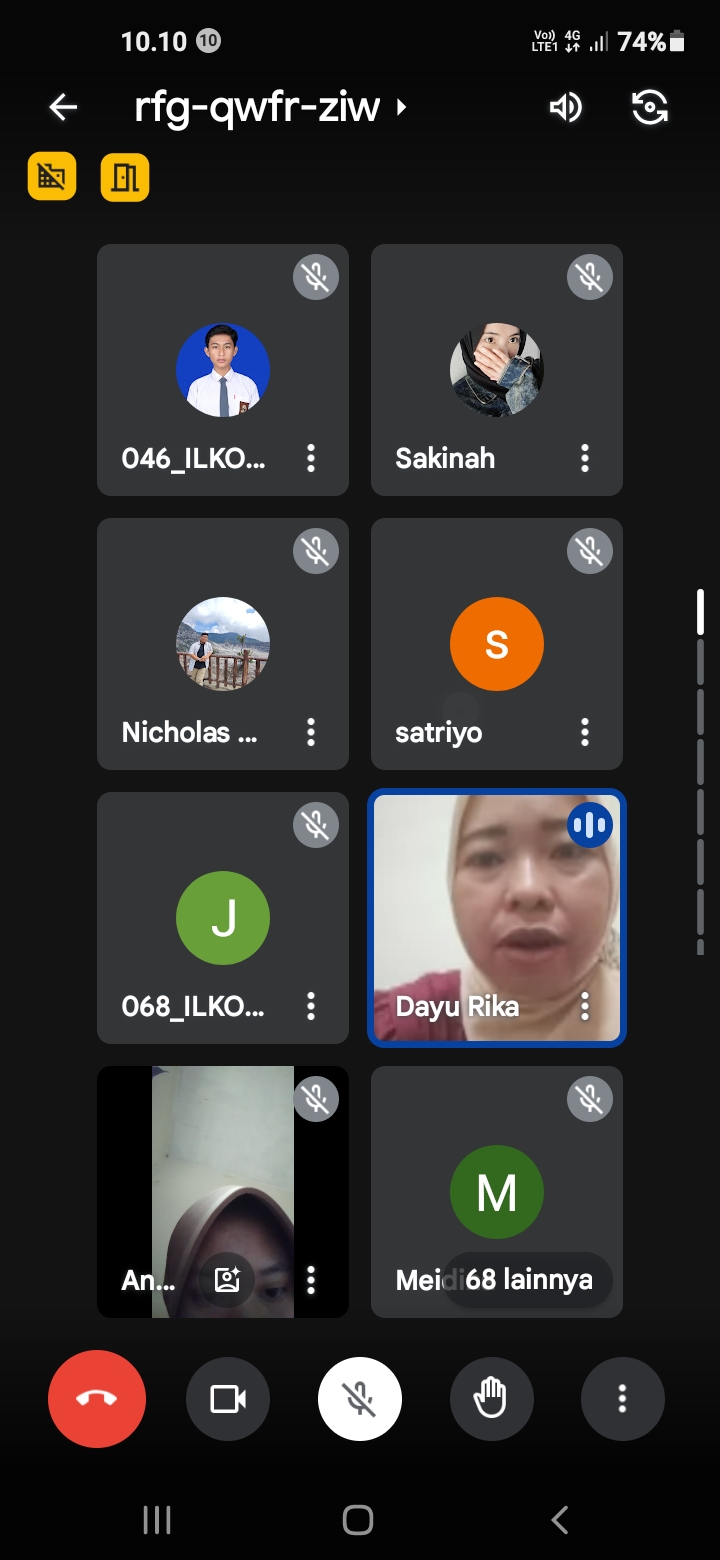Open three-dot menu on Nicholas tile
This screenshot has height=1560, width=720.
[x=311, y=732]
